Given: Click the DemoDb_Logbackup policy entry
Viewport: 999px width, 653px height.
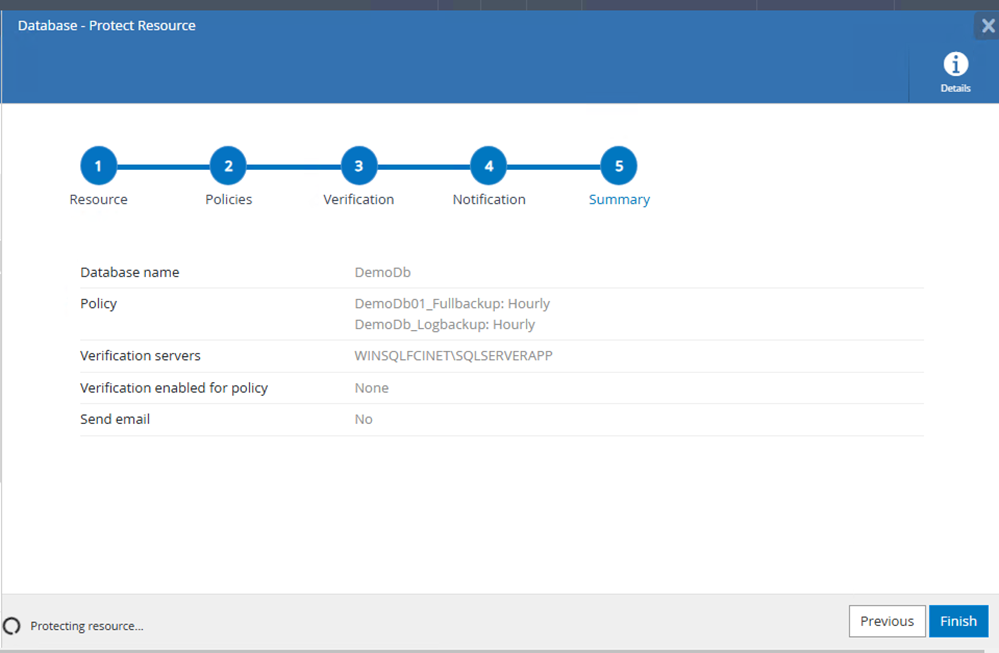Looking at the screenshot, I should [445, 324].
